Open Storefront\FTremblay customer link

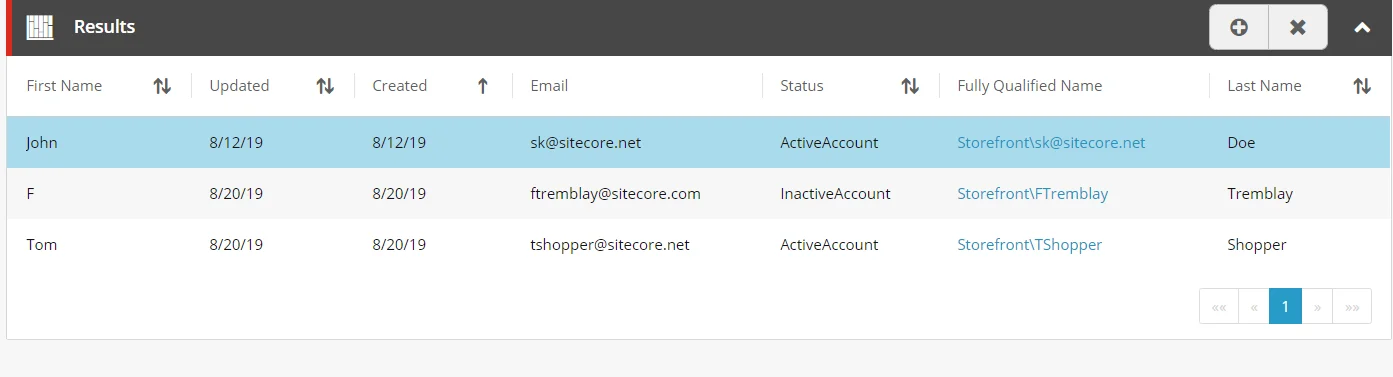[x=1033, y=194]
